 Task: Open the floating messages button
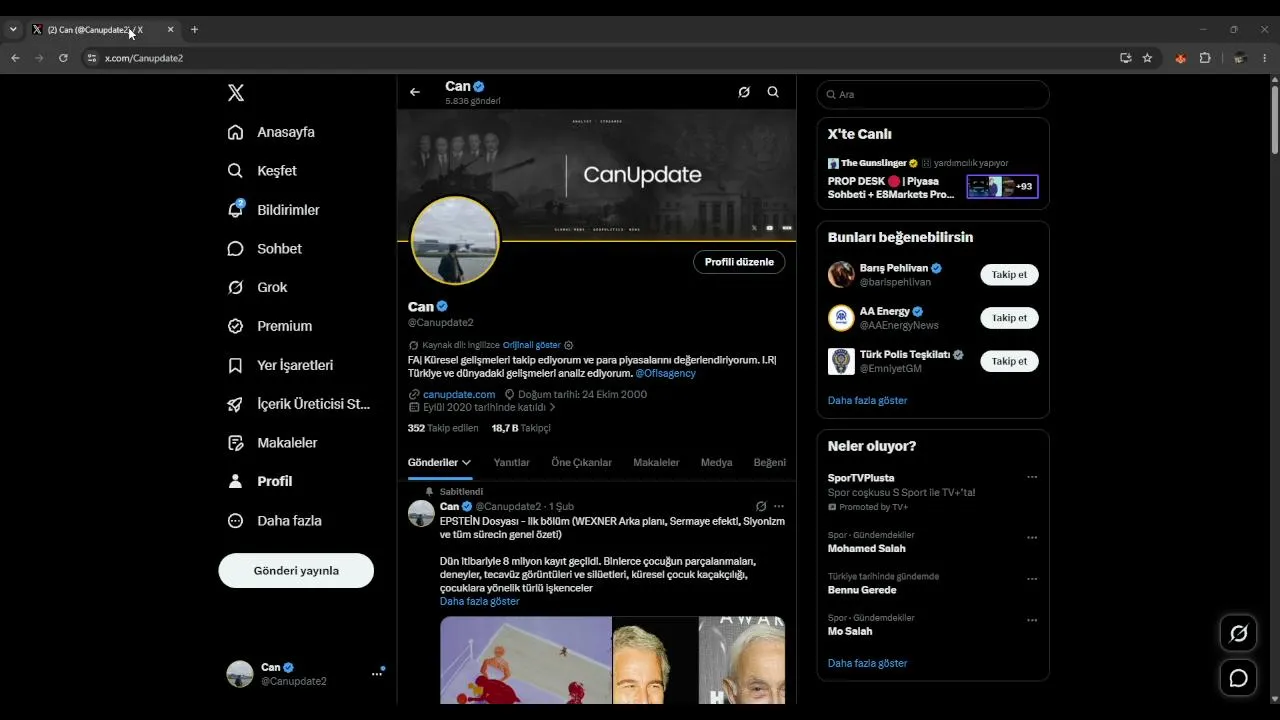click(1238, 678)
